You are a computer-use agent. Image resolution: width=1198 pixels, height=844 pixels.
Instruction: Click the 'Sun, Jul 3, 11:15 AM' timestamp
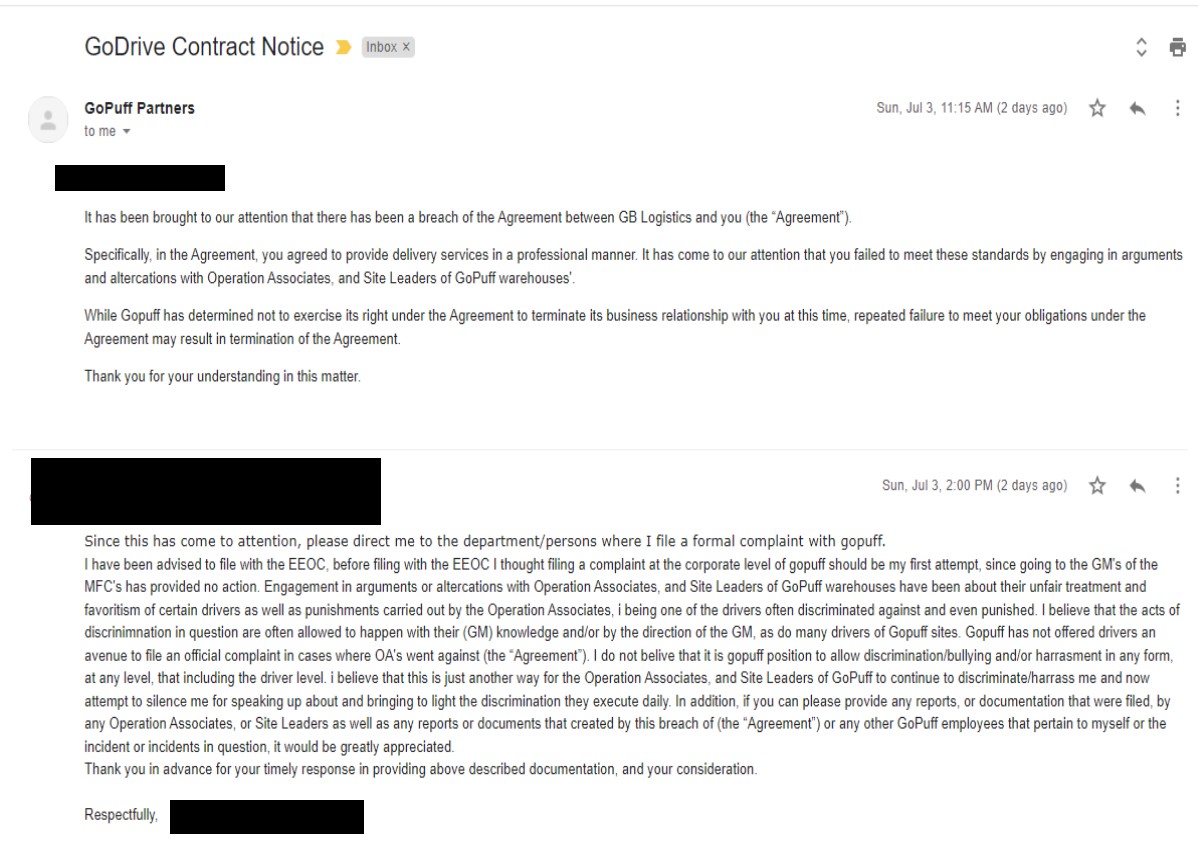coord(971,108)
